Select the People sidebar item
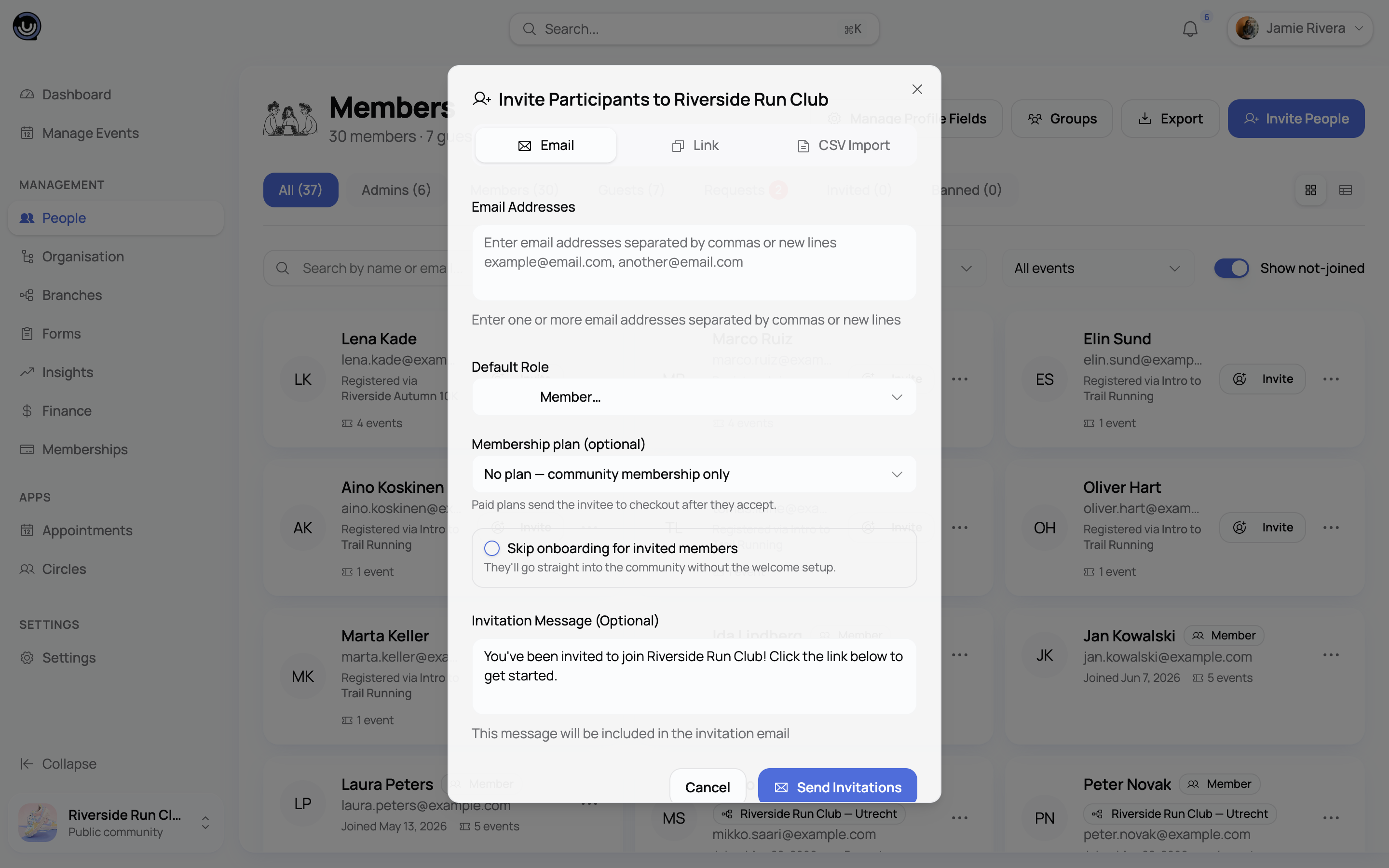 pos(116,218)
